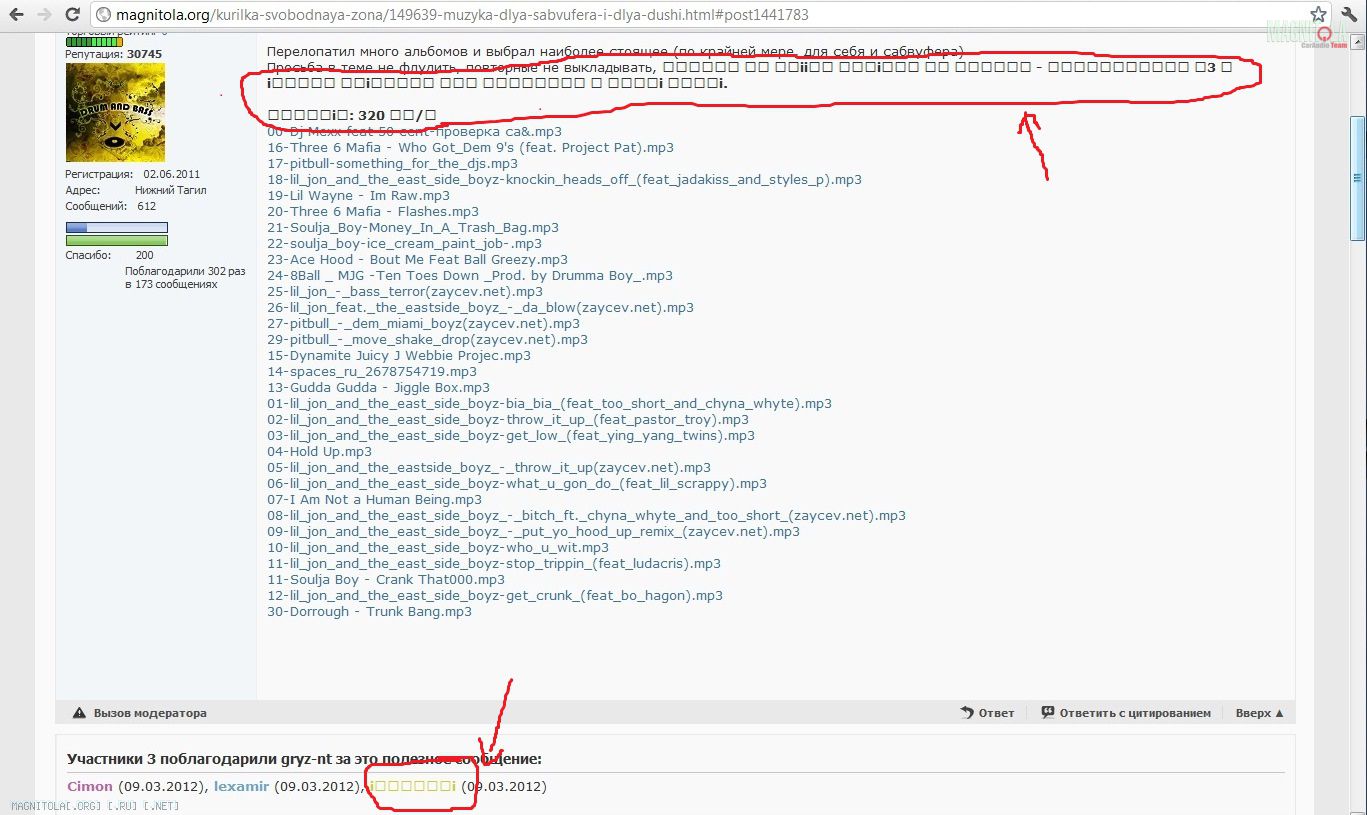Click the 'Ответ' reply button
The image size is (1367, 815).
[996, 713]
